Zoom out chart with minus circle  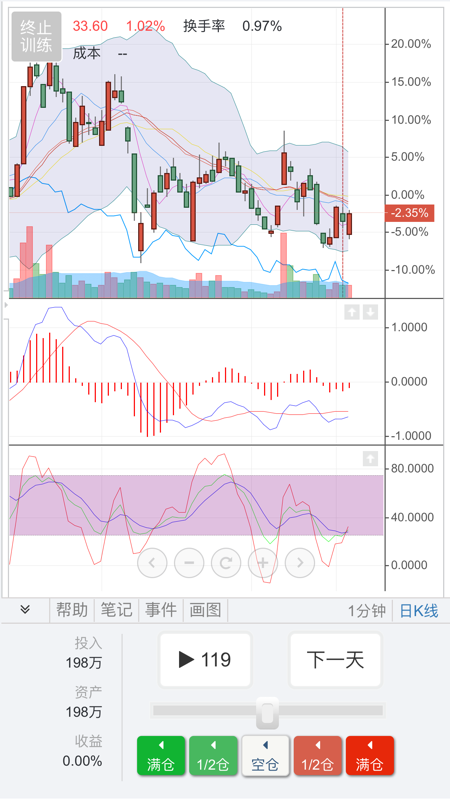pyautogui.click(x=189, y=563)
